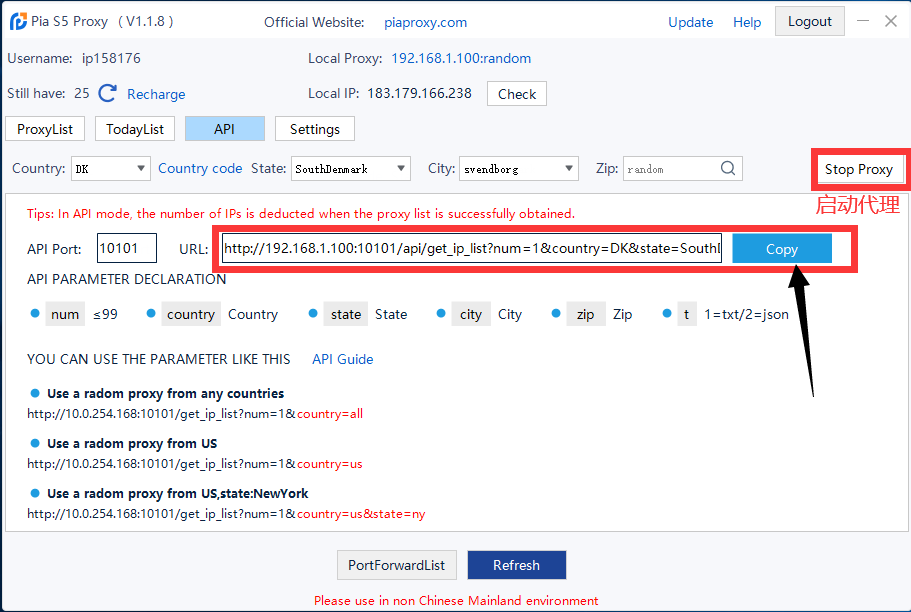Select the Settings tab

click(x=314, y=129)
